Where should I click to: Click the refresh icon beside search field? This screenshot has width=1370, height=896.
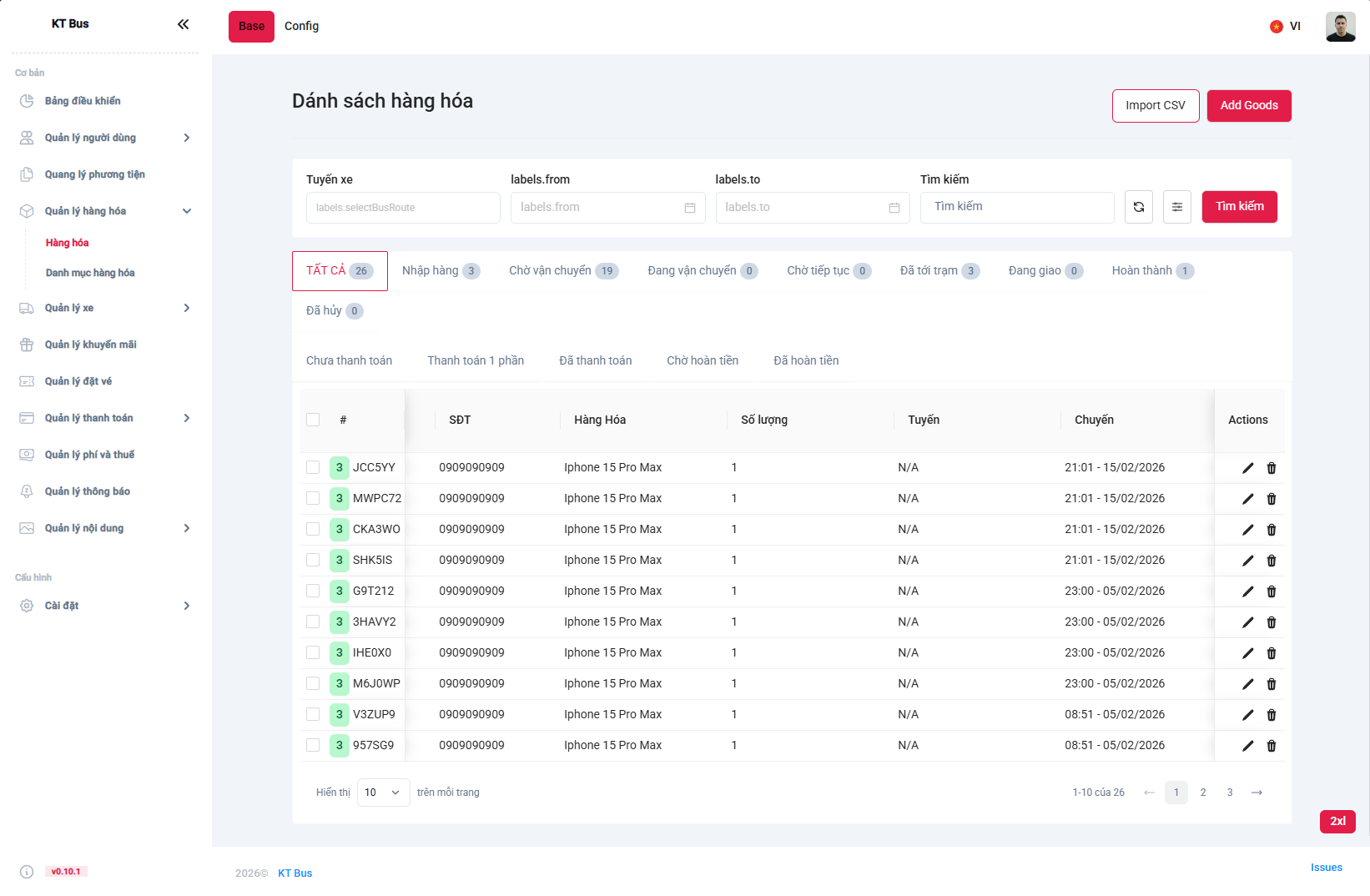point(1138,207)
